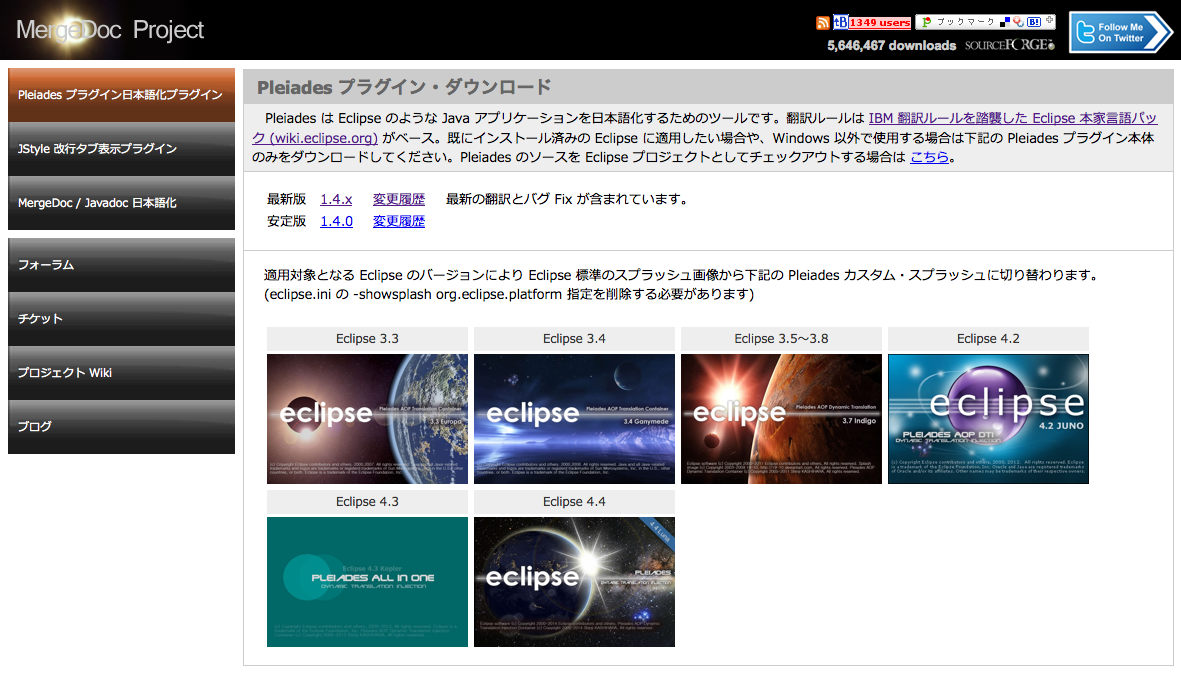Open the プロジェクト Wiki sidebar item
Image resolution: width=1181 pixels, height=673 pixels.
(x=121, y=373)
